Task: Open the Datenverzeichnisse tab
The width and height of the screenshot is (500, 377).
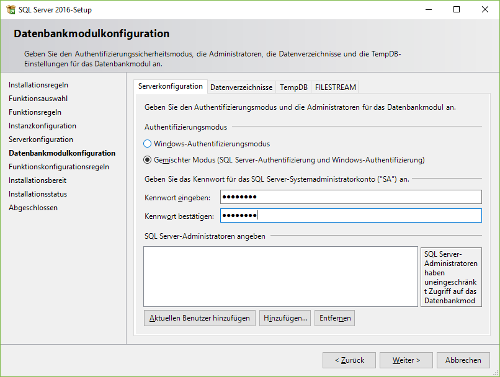Action: [241, 87]
